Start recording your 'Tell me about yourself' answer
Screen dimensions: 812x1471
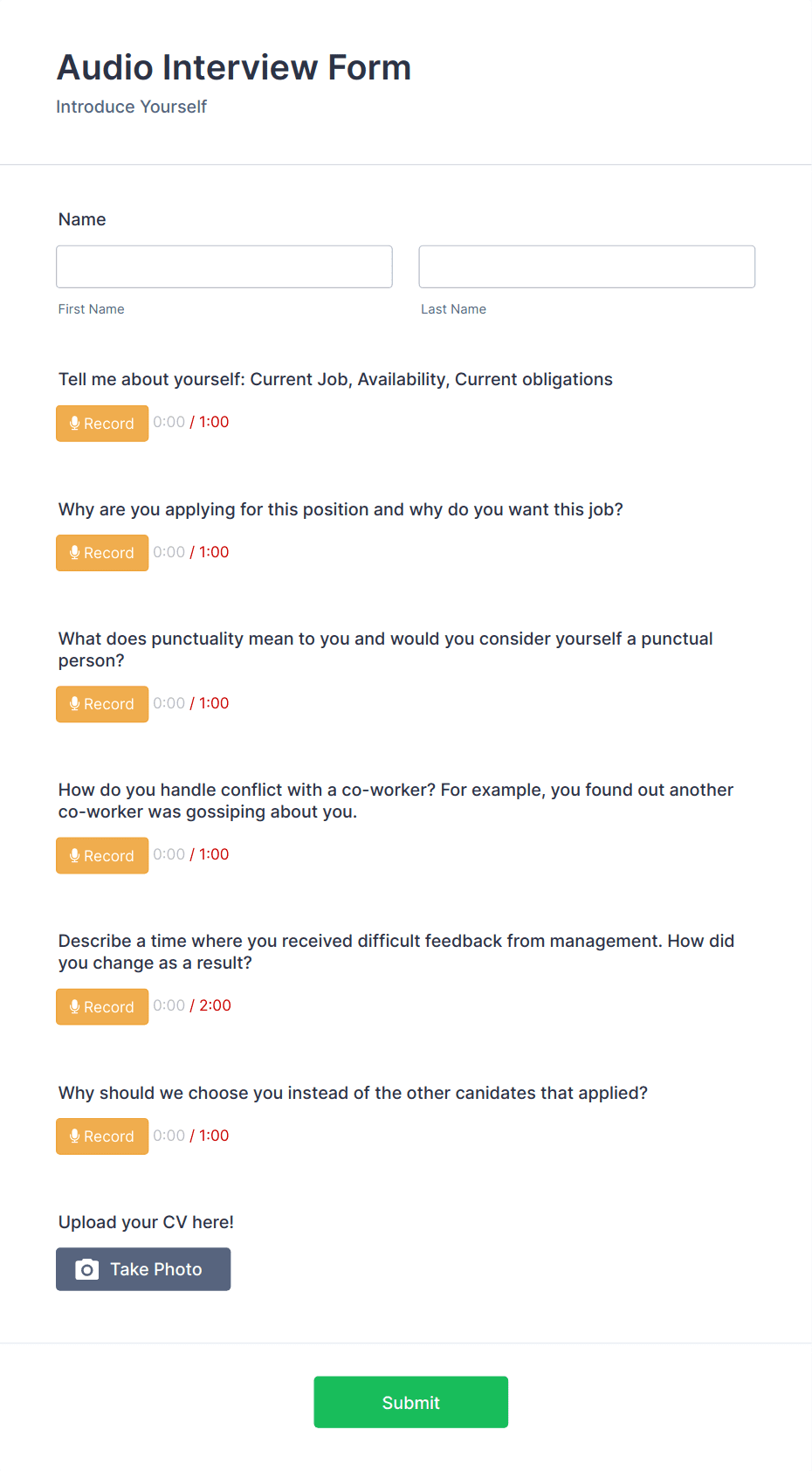[x=102, y=423]
